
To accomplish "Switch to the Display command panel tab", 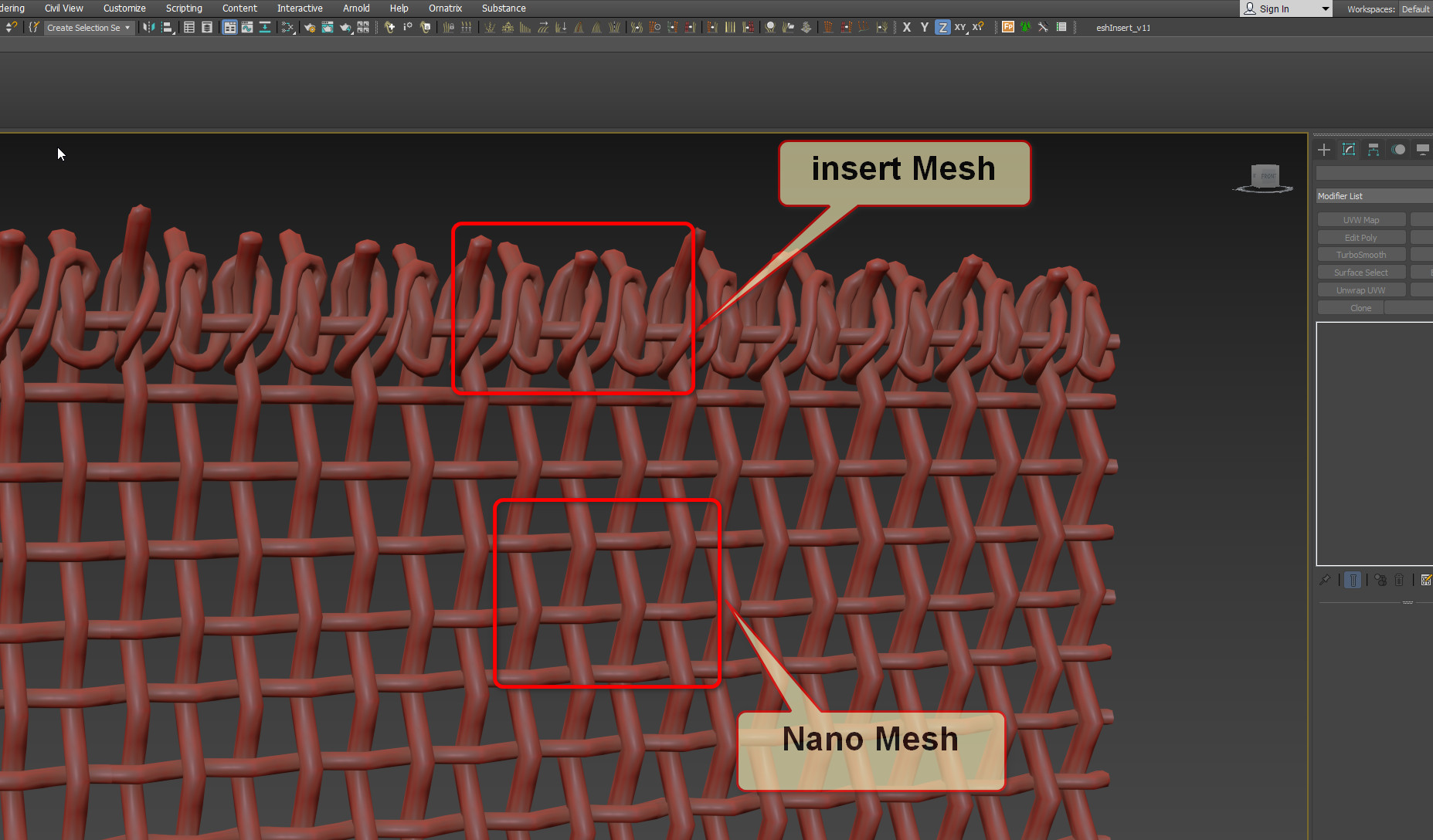I will pos(1422,150).
